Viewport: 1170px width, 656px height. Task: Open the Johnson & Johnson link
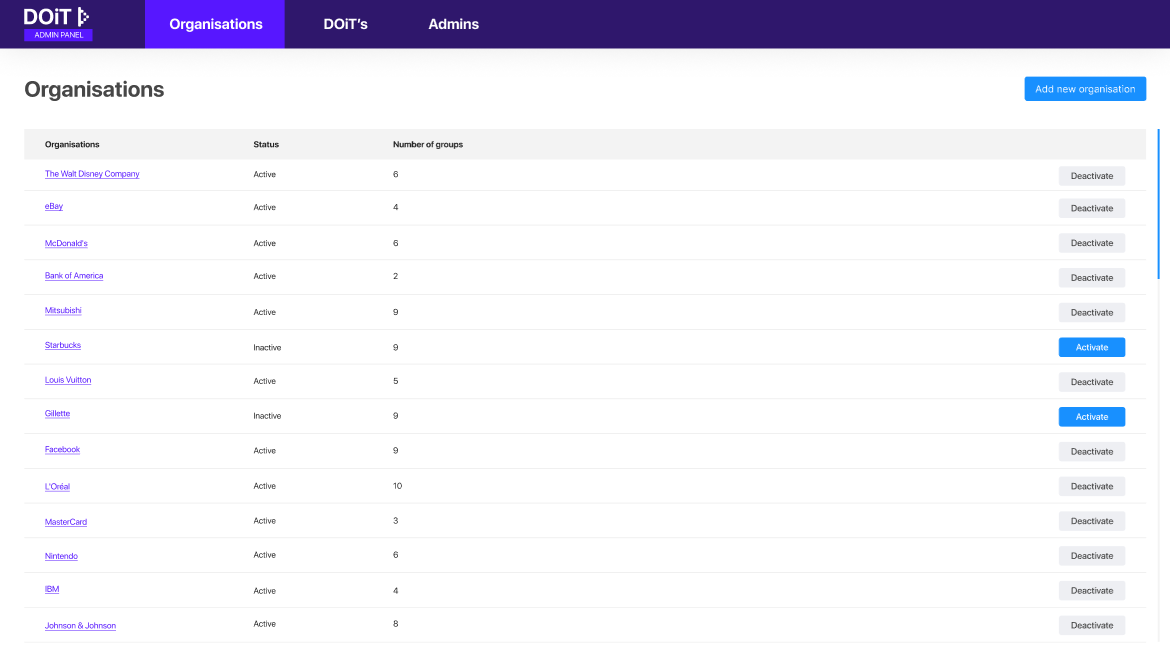[x=81, y=625]
